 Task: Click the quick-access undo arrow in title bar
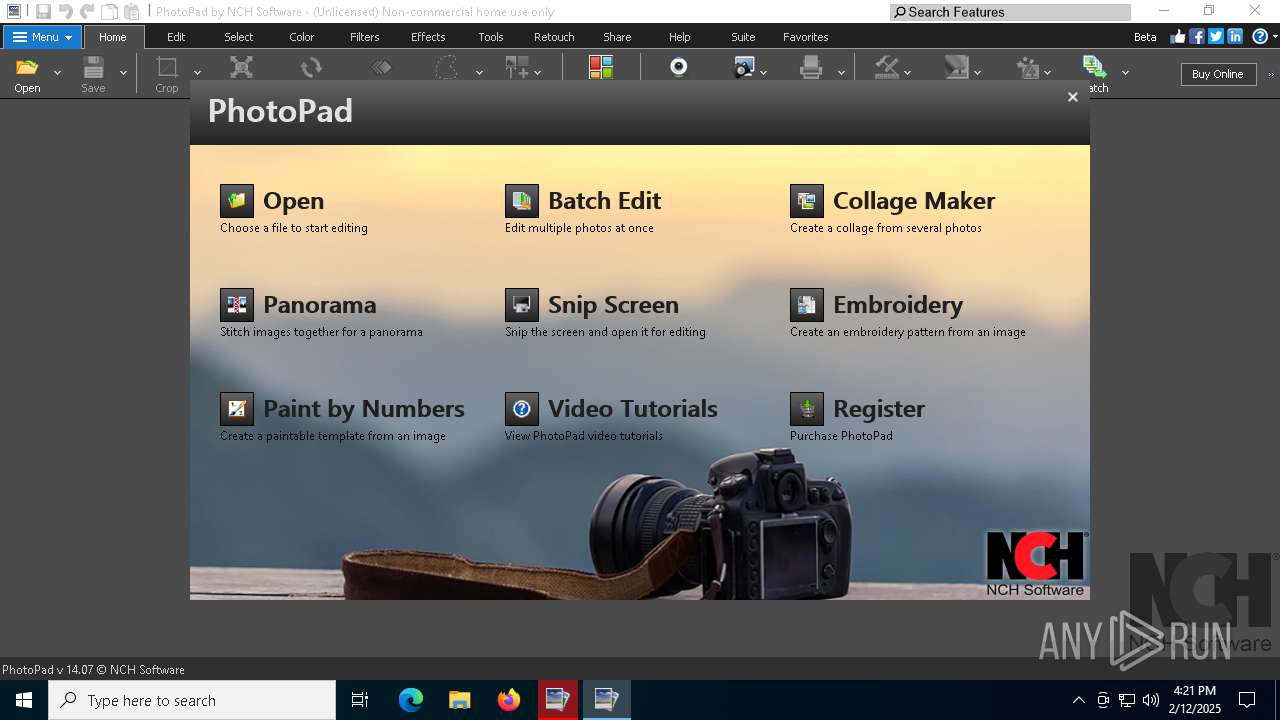point(65,12)
